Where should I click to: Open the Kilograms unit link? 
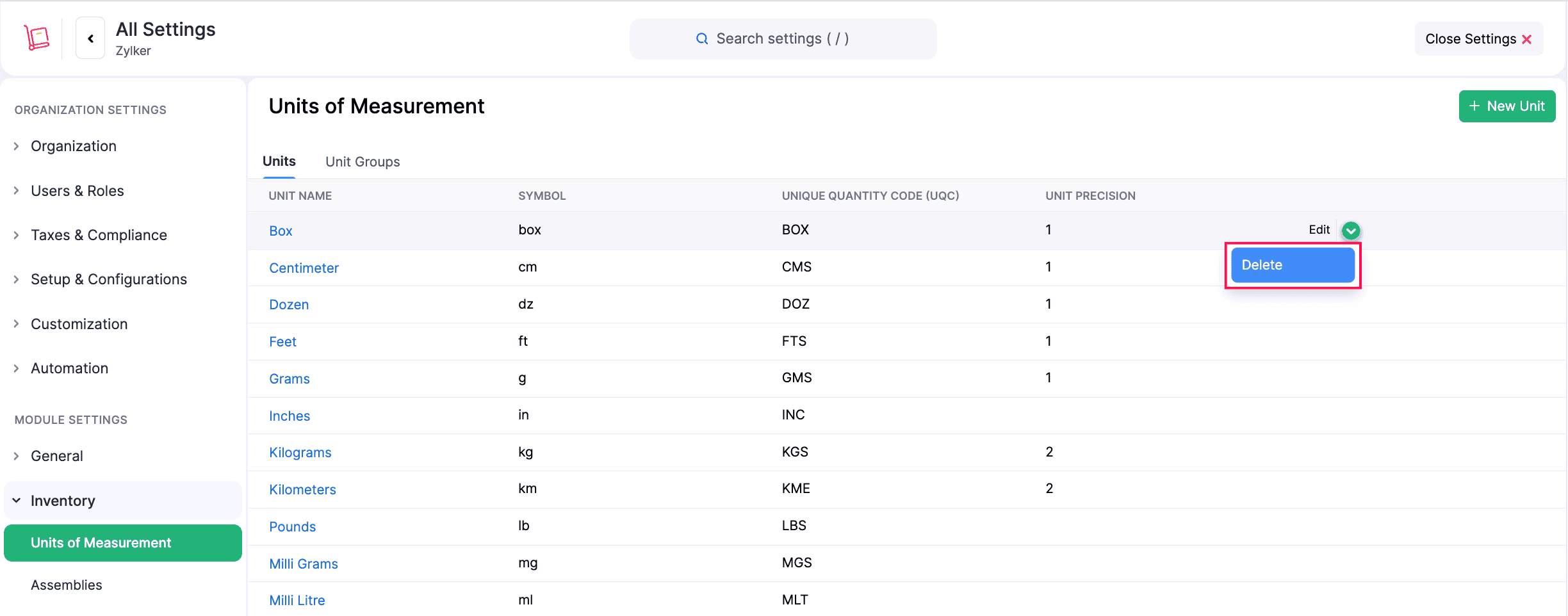[x=300, y=453]
